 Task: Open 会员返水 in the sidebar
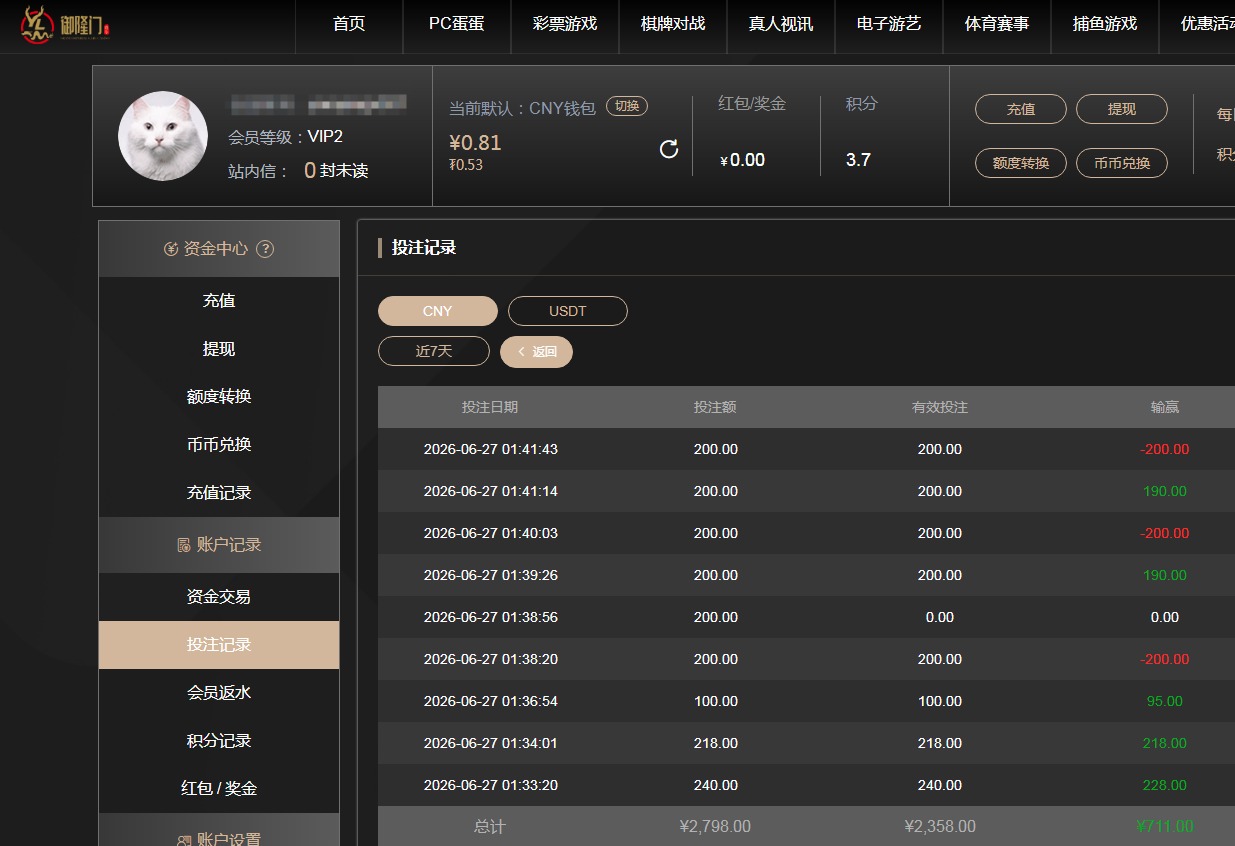tap(219, 693)
